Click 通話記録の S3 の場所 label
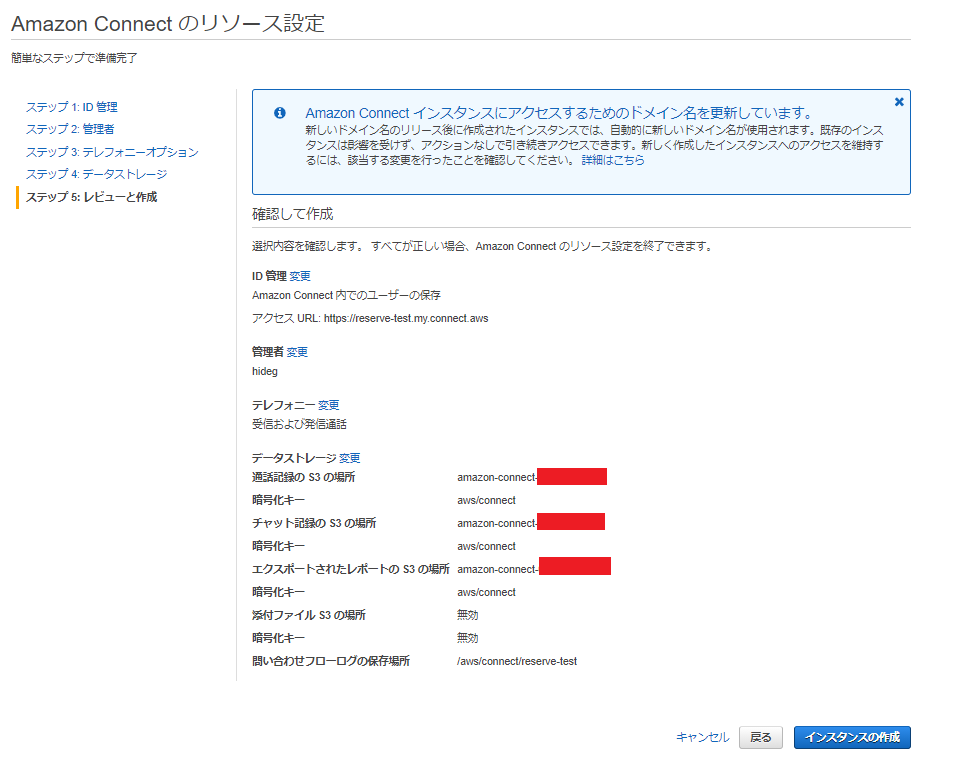 (304, 477)
